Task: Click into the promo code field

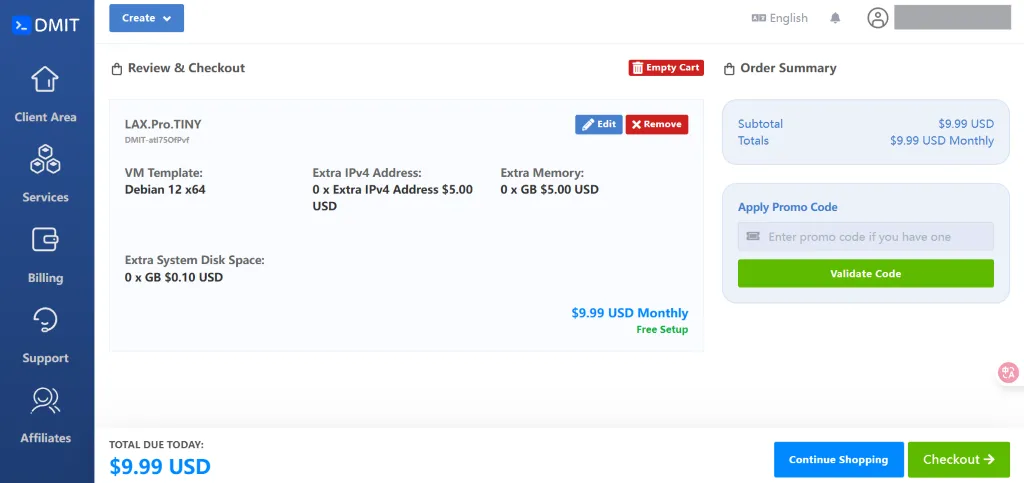Action: click(x=866, y=237)
